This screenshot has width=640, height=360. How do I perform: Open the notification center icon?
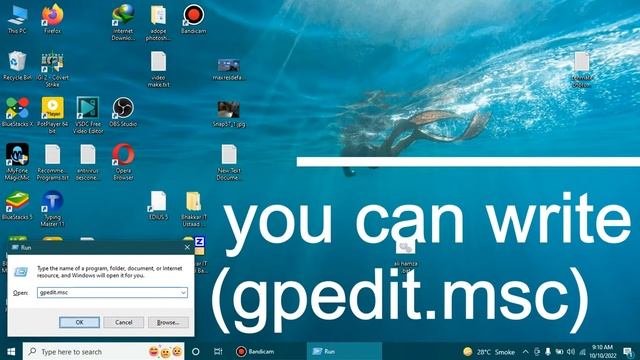tap(629, 351)
